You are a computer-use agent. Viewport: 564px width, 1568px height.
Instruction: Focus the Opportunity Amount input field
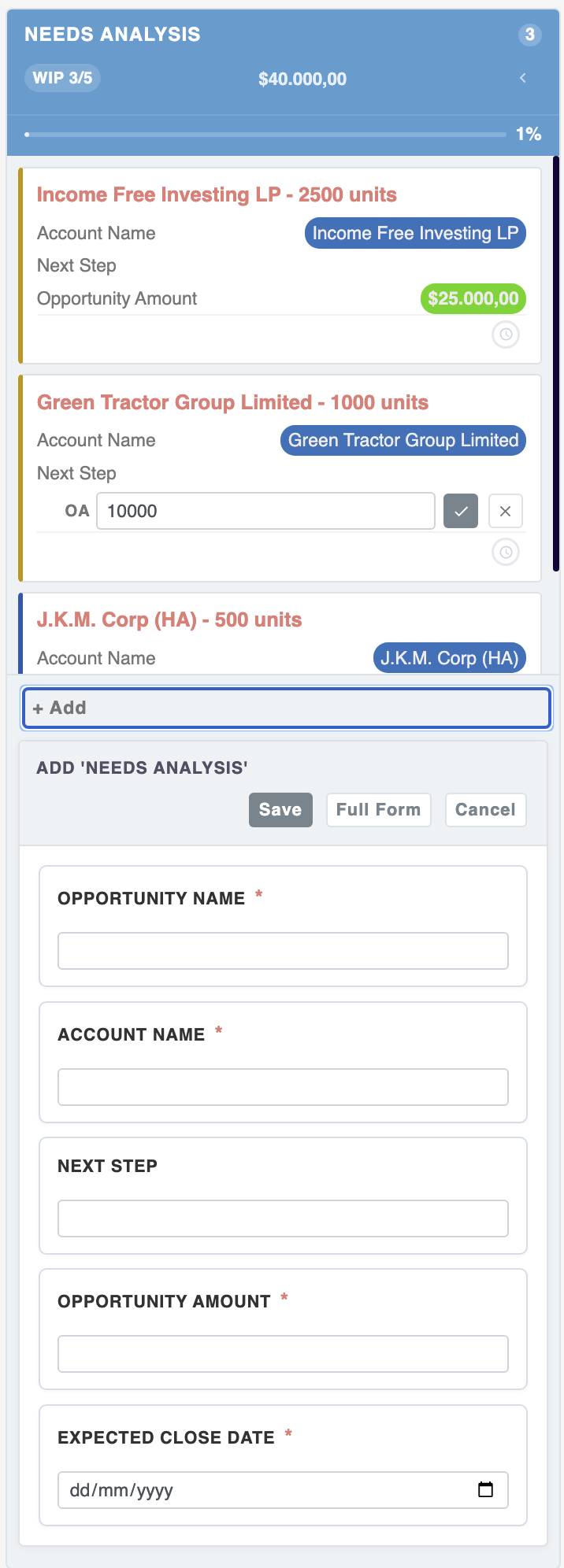coord(283,1354)
